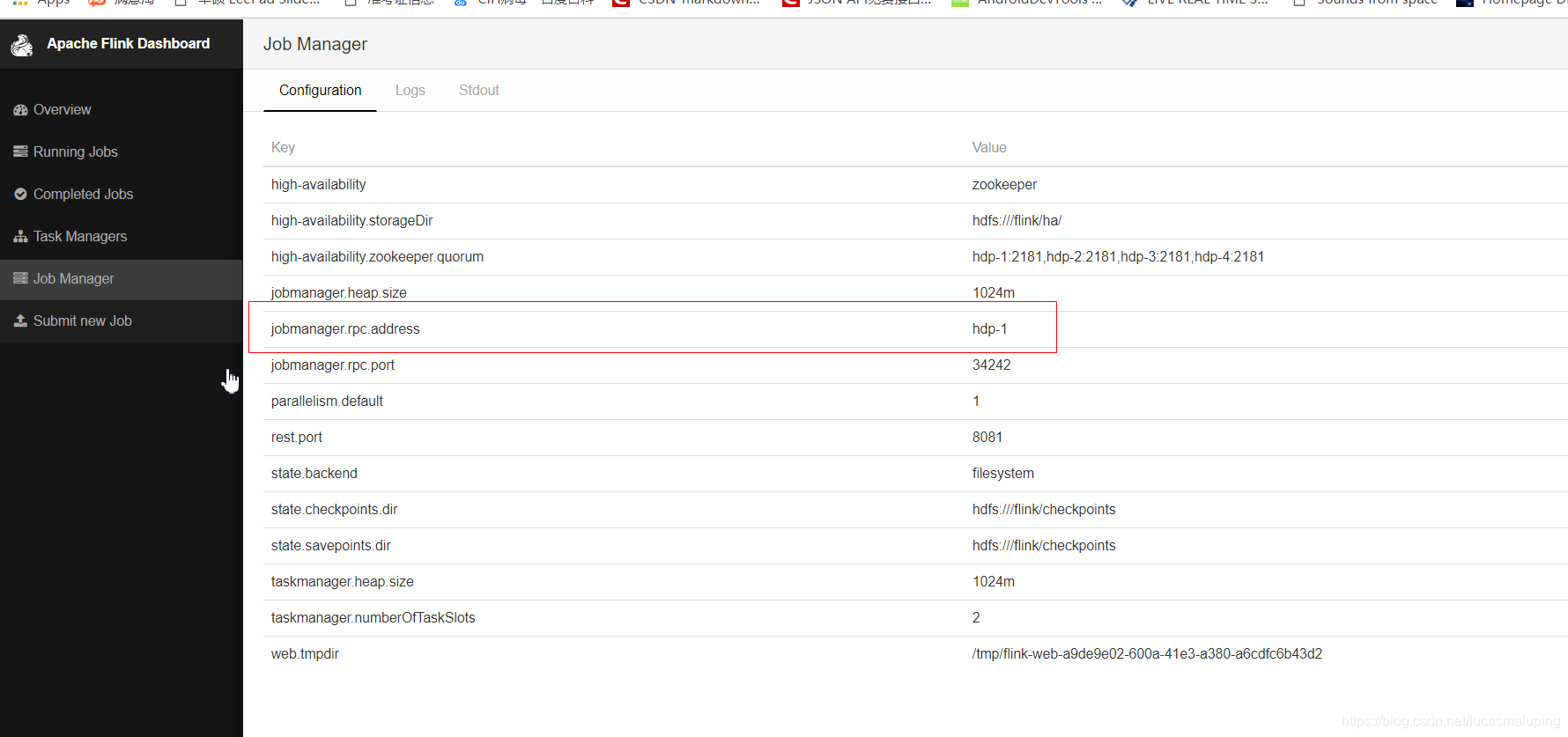The image size is (1568, 737).
Task: Click state.checkpoints.dir hdfs value
Action: (x=1044, y=509)
